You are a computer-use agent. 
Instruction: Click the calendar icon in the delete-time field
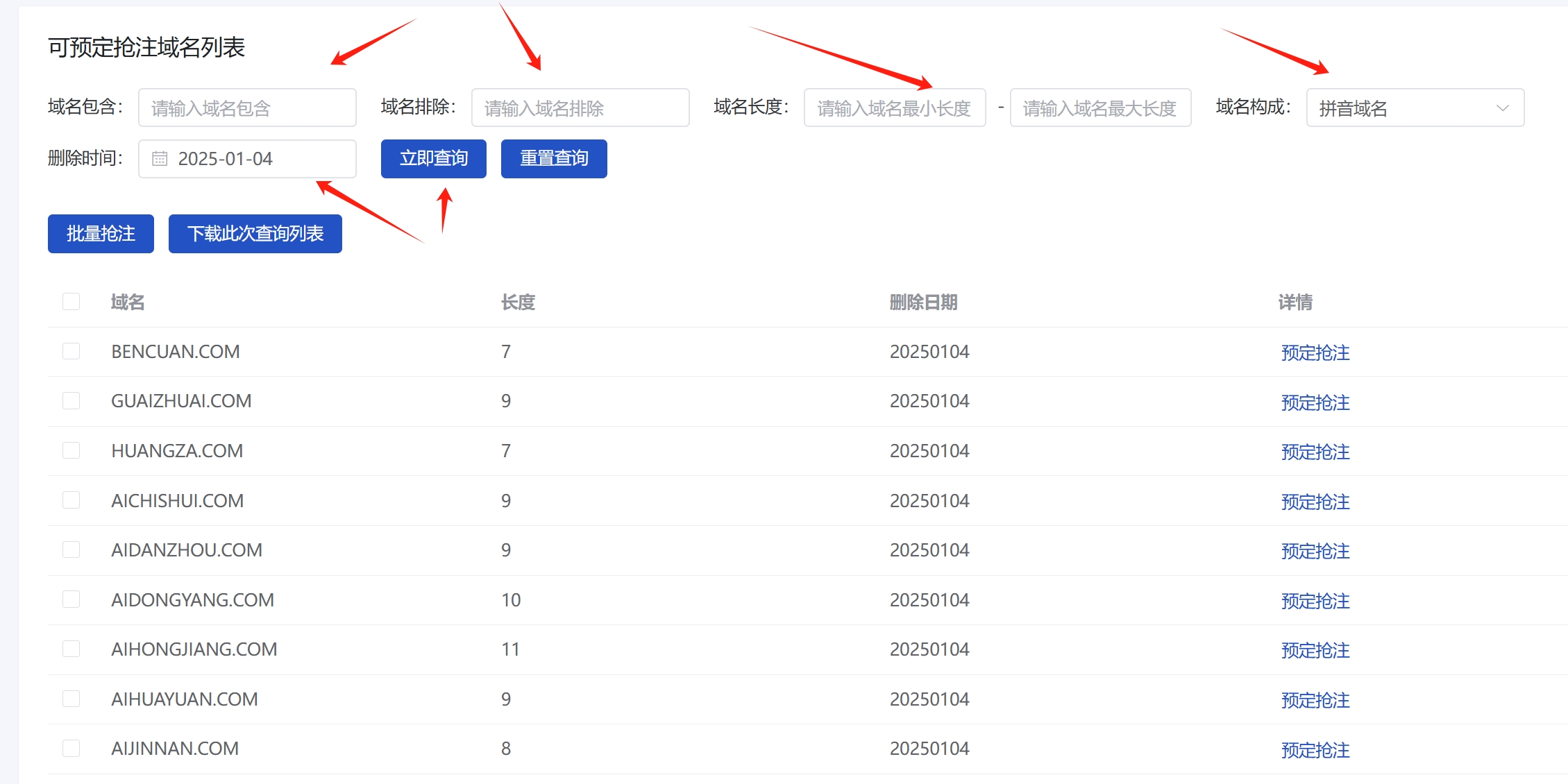(x=160, y=159)
